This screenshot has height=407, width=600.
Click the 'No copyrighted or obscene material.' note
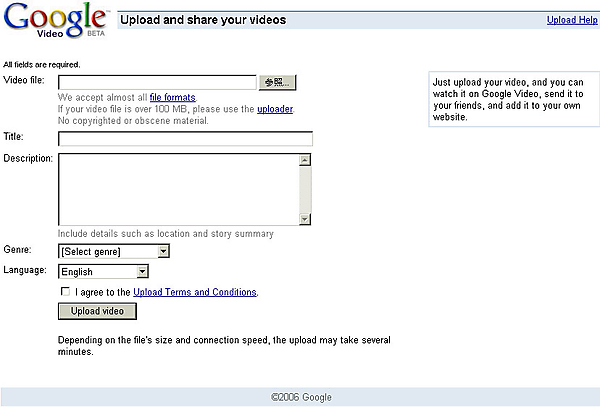coord(133,121)
